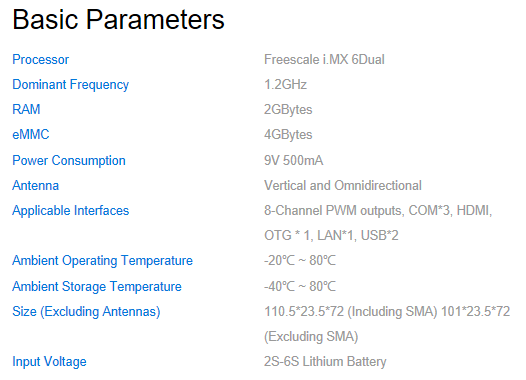This screenshot has width=526, height=380.
Task: Click the 1.2GHz frequency value
Action: [285, 85]
